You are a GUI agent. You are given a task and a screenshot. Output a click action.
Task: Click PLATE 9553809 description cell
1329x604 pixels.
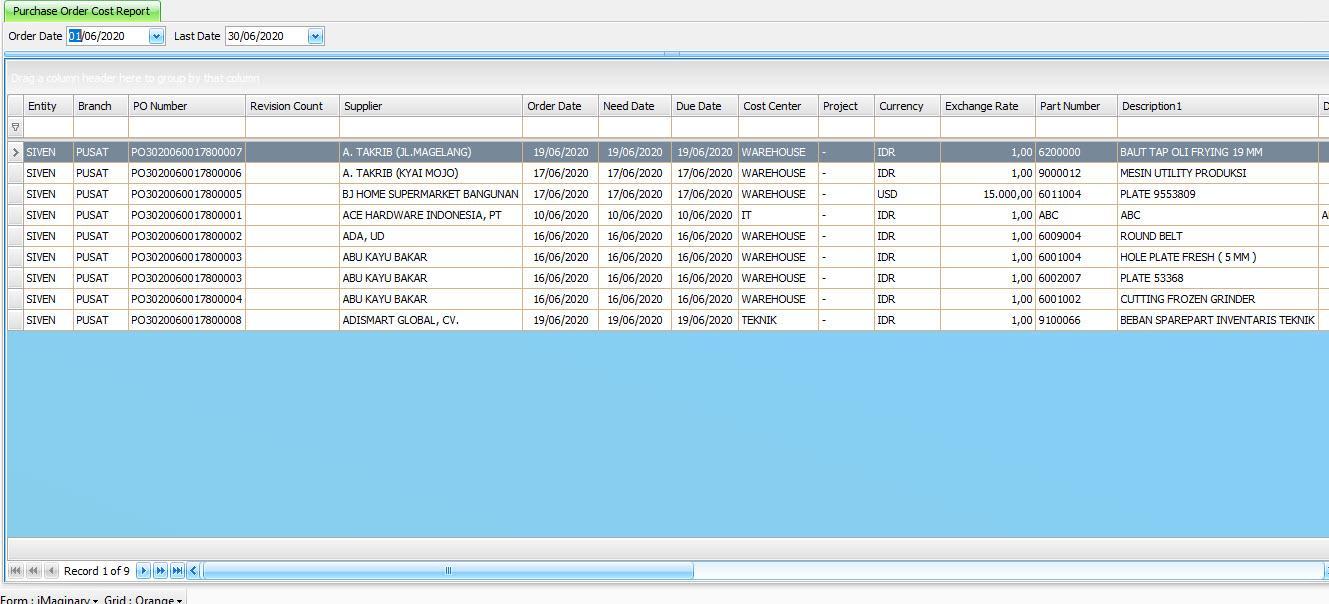click(1218, 194)
